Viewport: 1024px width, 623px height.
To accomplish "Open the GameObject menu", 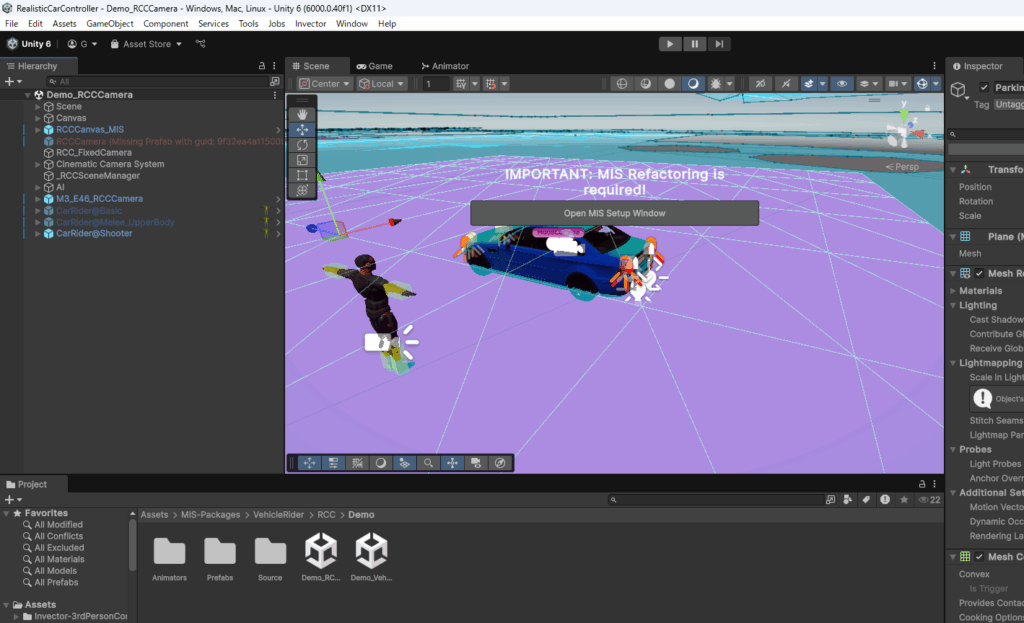I will tap(109, 23).
